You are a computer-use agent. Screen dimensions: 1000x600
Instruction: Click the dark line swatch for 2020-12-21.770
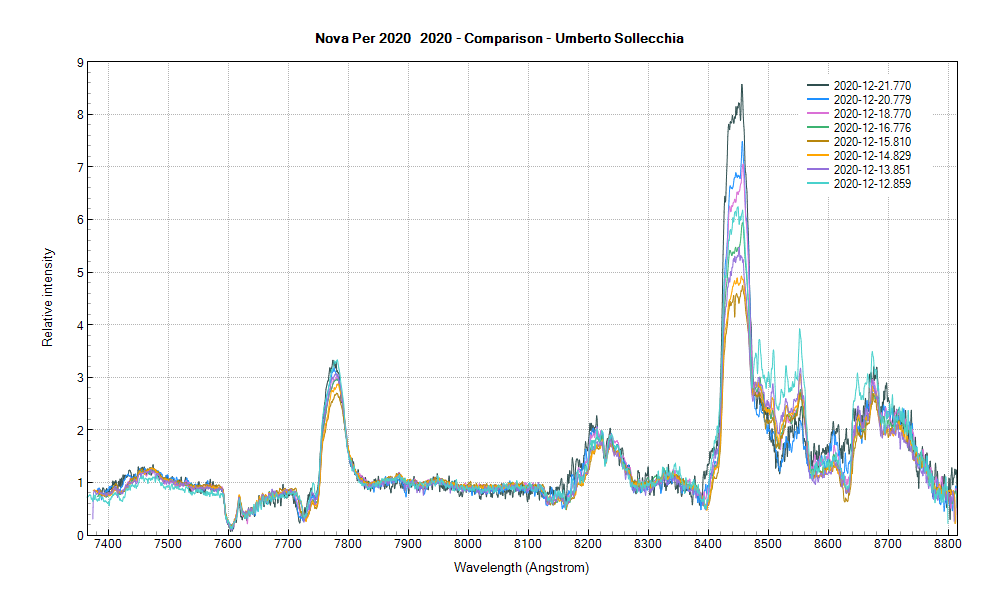(x=820, y=85)
